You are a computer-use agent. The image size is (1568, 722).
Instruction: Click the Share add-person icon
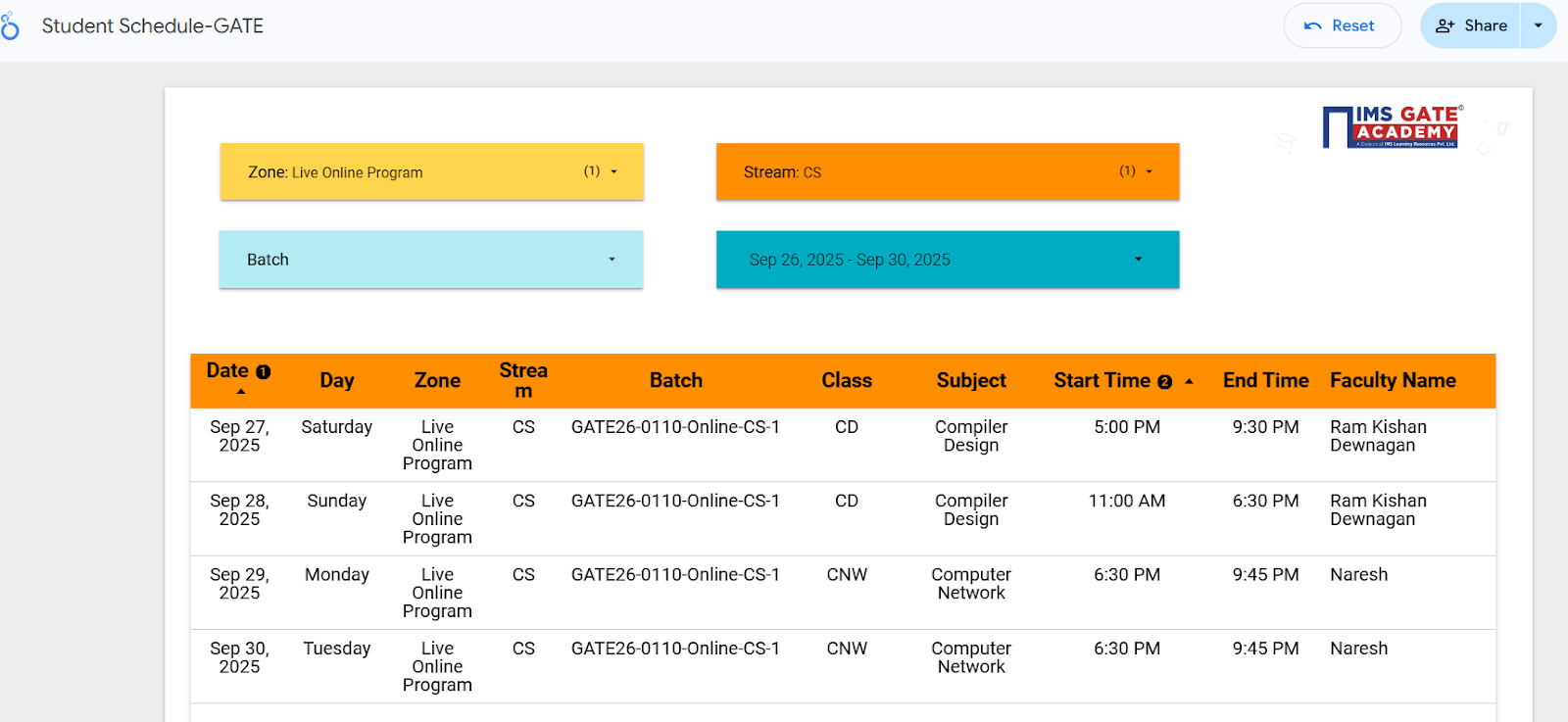1445,26
